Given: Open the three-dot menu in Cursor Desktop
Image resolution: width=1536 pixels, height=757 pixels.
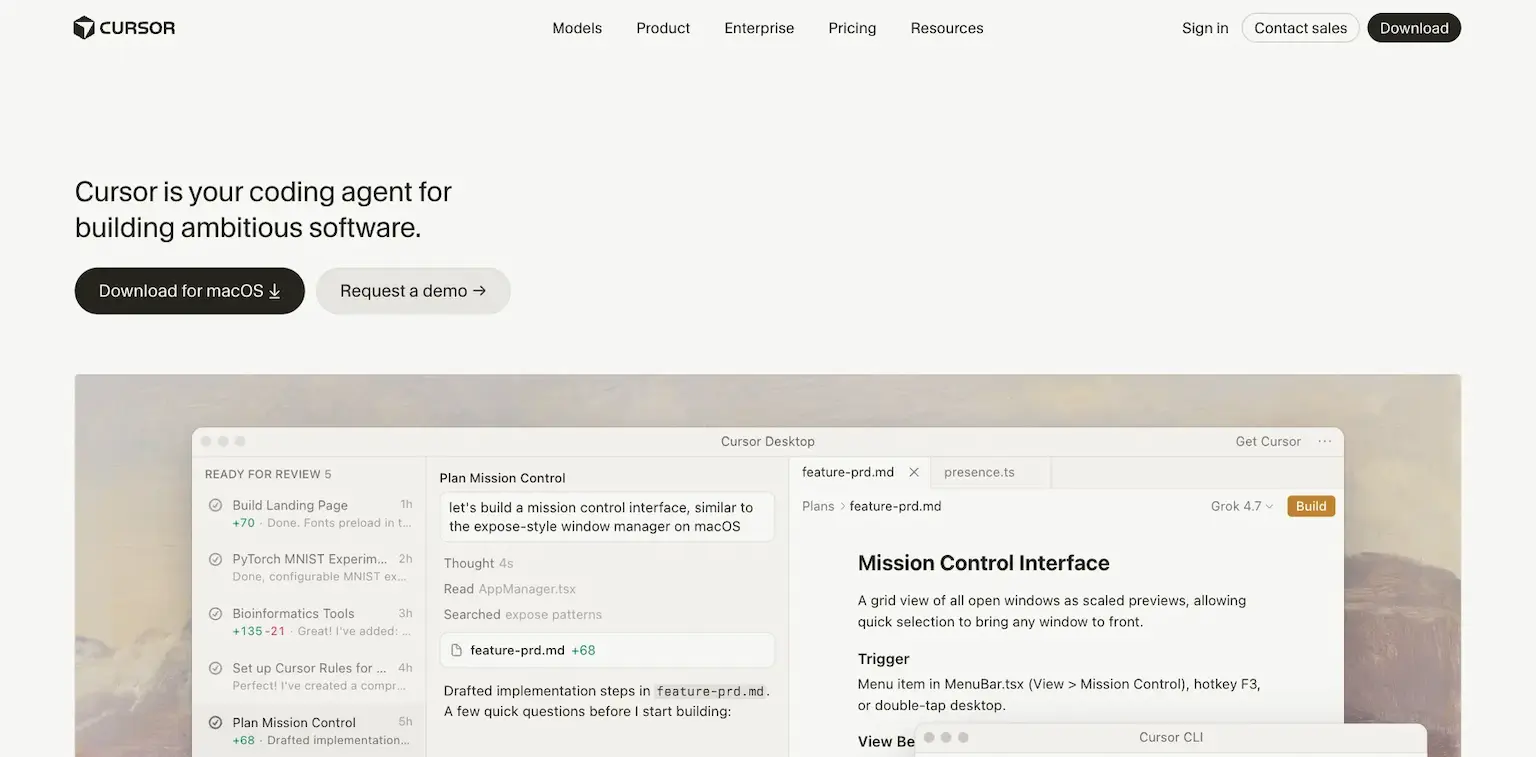Looking at the screenshot, I should pos(1325,441).
